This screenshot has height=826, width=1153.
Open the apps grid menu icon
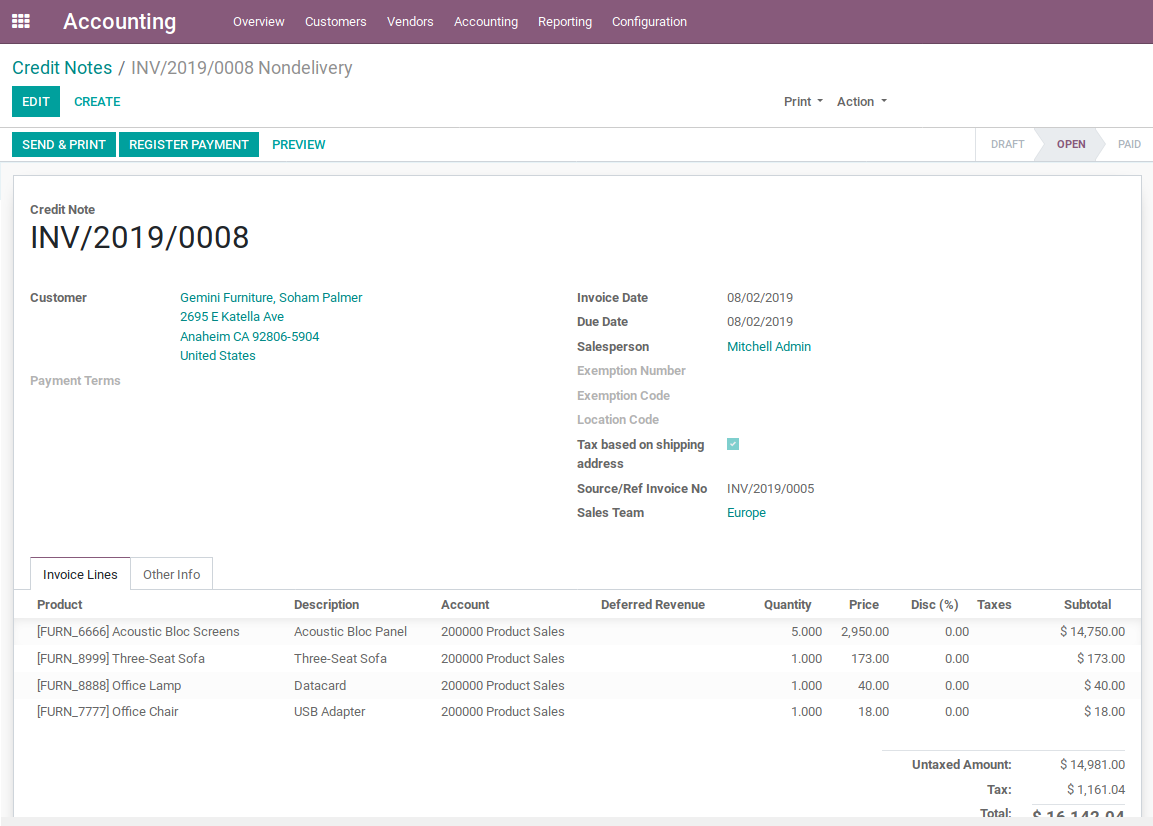tap(21, 21)
